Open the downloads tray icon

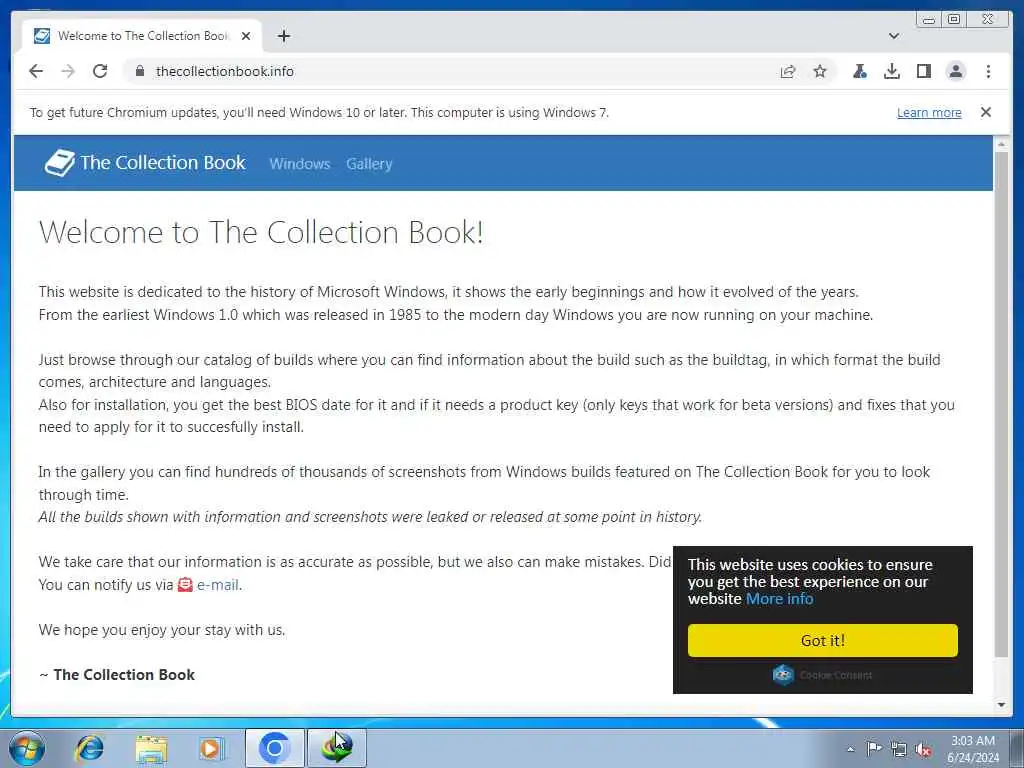point(891,71)
